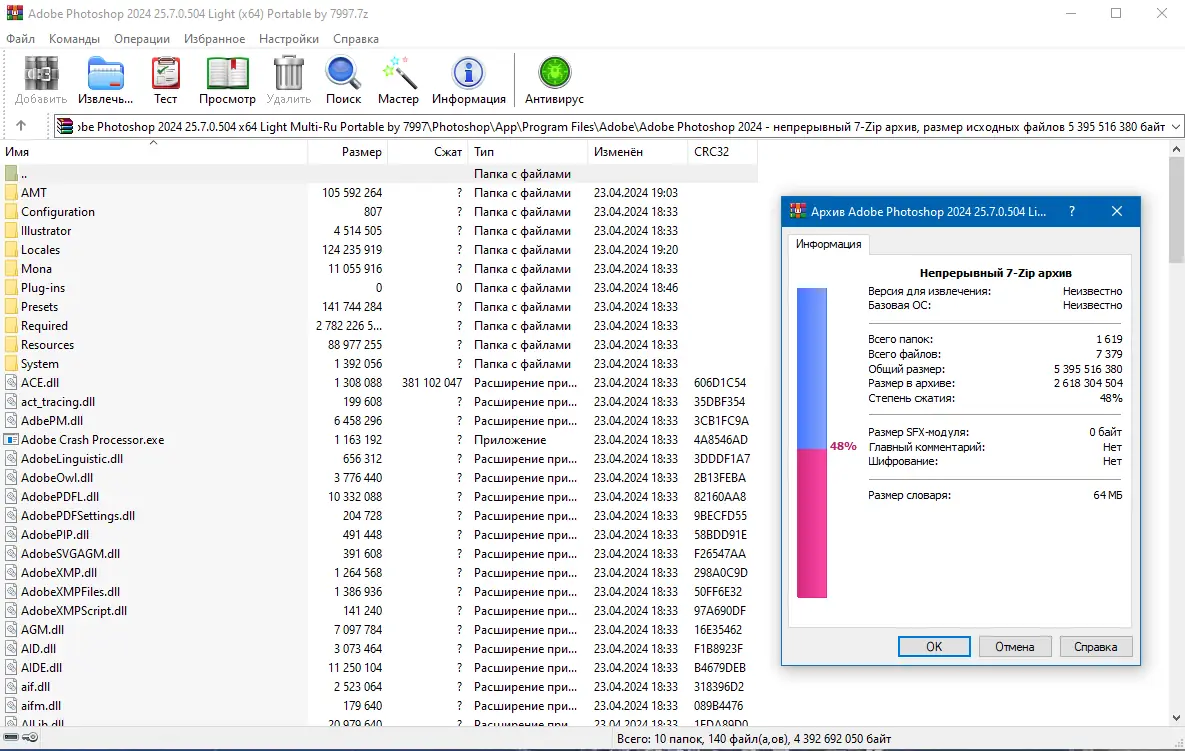The width and height of the screenshot is (1185, 751).
Task: Confirm dialog with ОК button
Action: coord(934,647)
